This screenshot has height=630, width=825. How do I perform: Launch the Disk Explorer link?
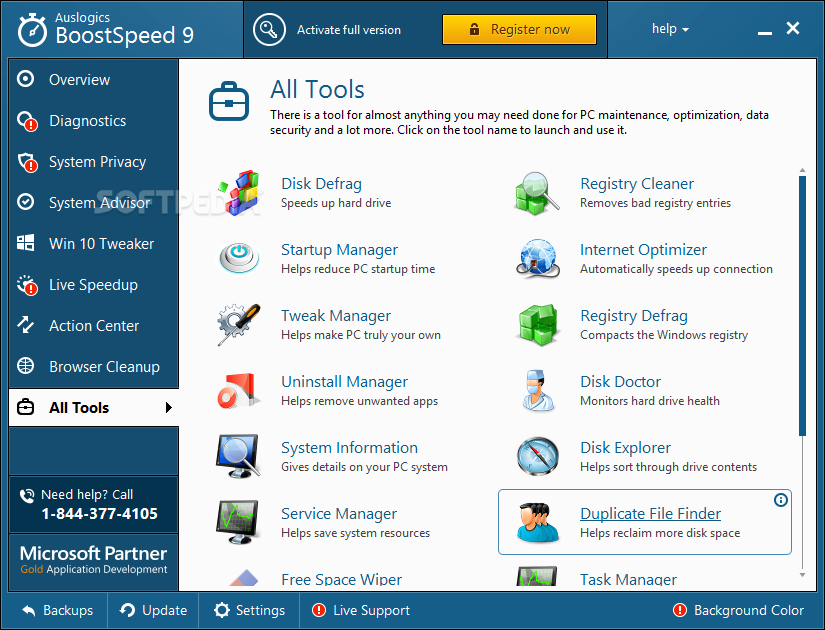coord(625,447)
